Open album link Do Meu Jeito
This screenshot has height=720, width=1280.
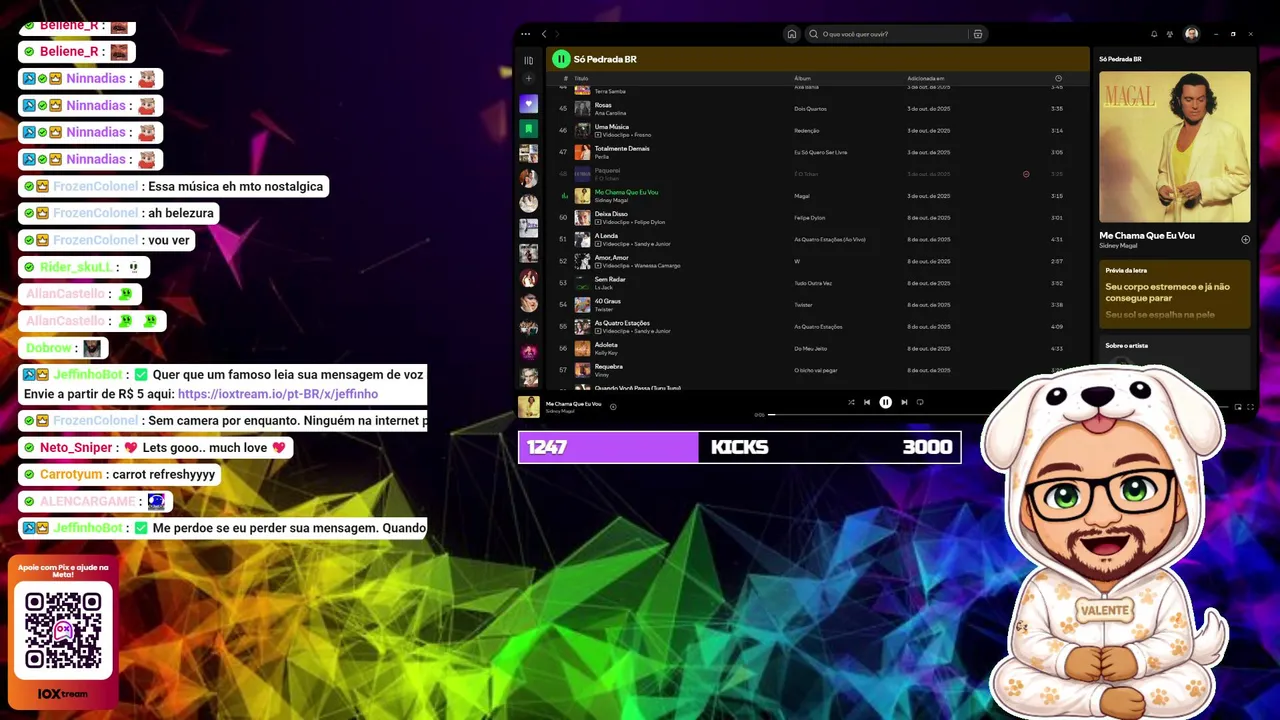click(810, 348)
